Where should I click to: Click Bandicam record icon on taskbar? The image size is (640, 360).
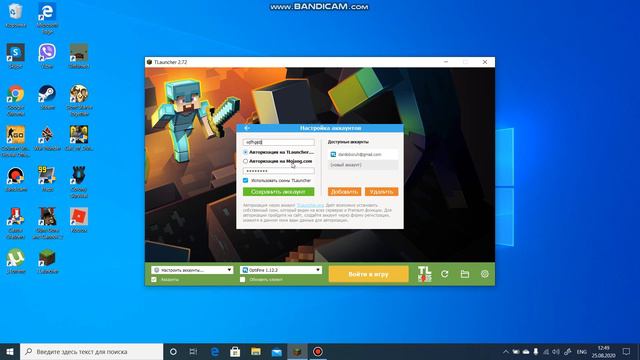(318, 351)
